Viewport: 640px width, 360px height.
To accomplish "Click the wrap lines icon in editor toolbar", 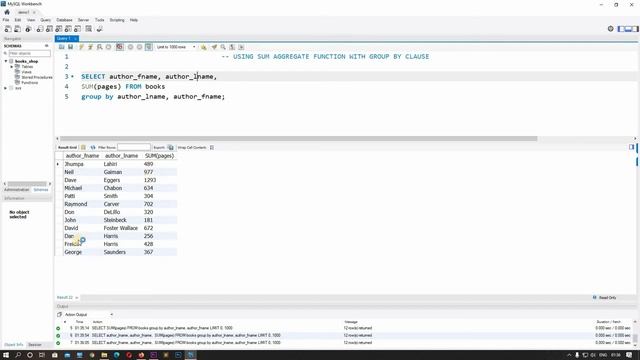I will (x=241, y=47).
